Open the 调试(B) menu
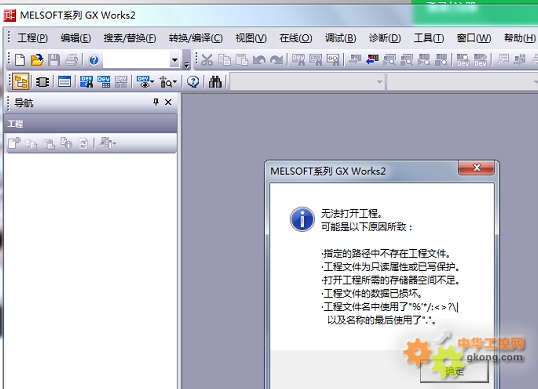The height and width of the screenshot is (389, 538). tap(340, 38)
